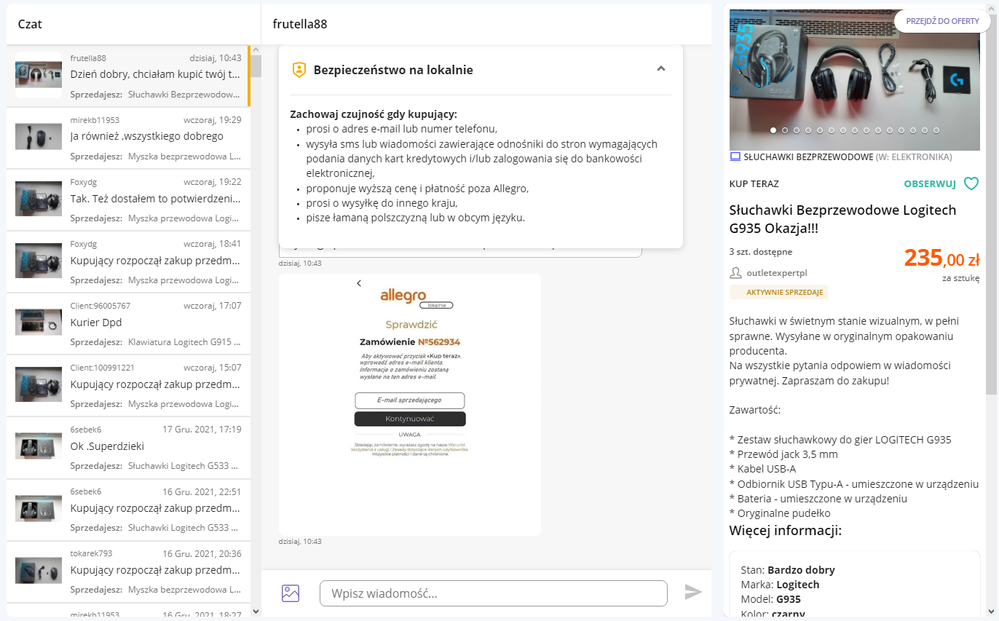Open the Allegro order screenshot image
Viewport: 999px width, 621px height.
point(410,404)
